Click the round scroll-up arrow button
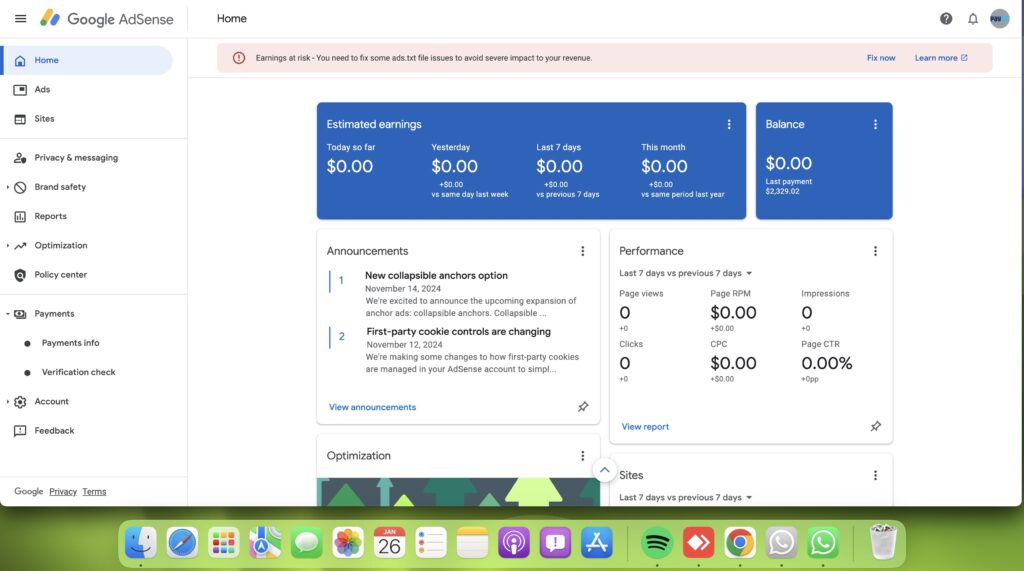The image size is (1024, 571). [x=604, y=469]
